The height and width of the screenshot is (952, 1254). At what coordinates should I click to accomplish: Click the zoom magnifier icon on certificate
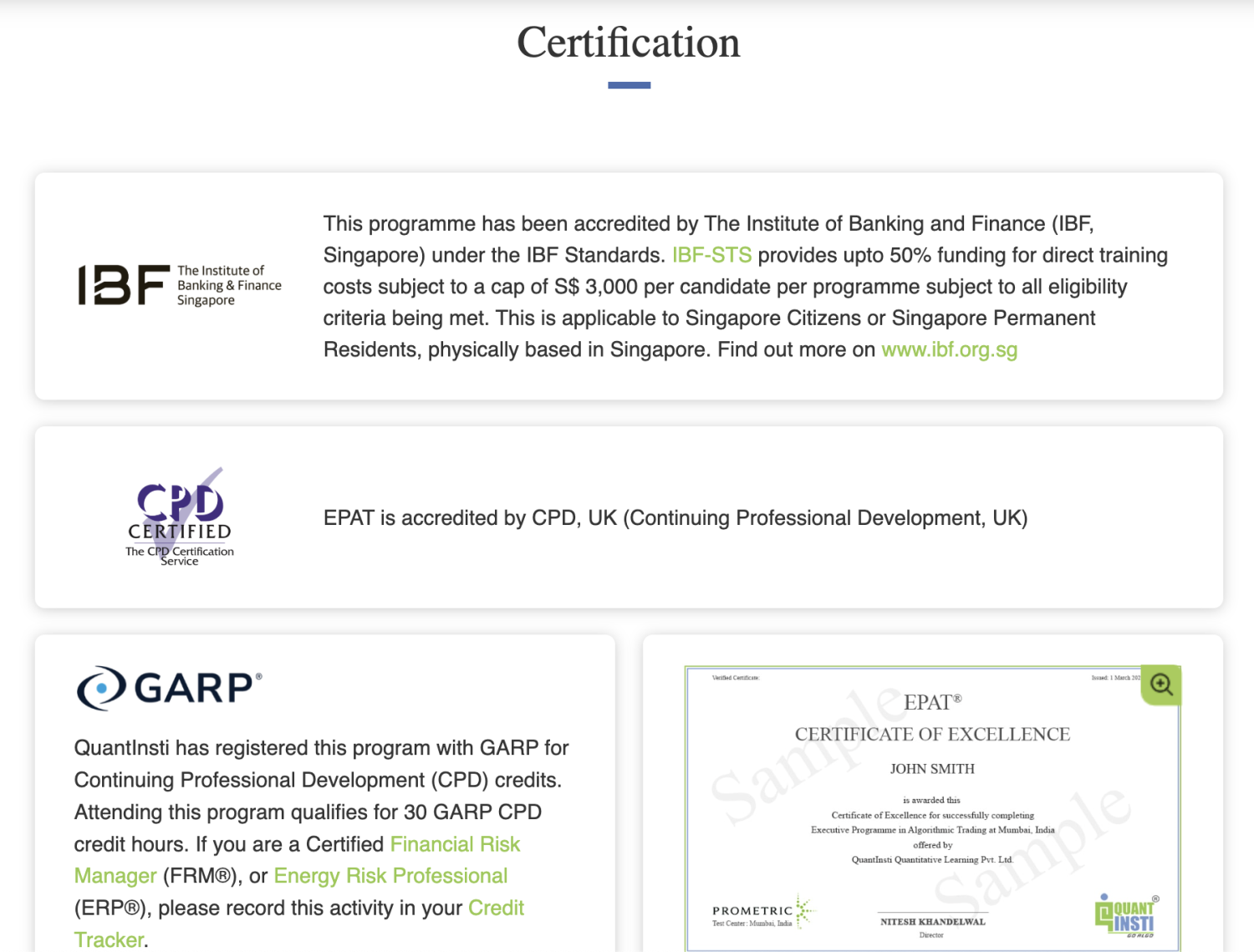coord(1161,685)
